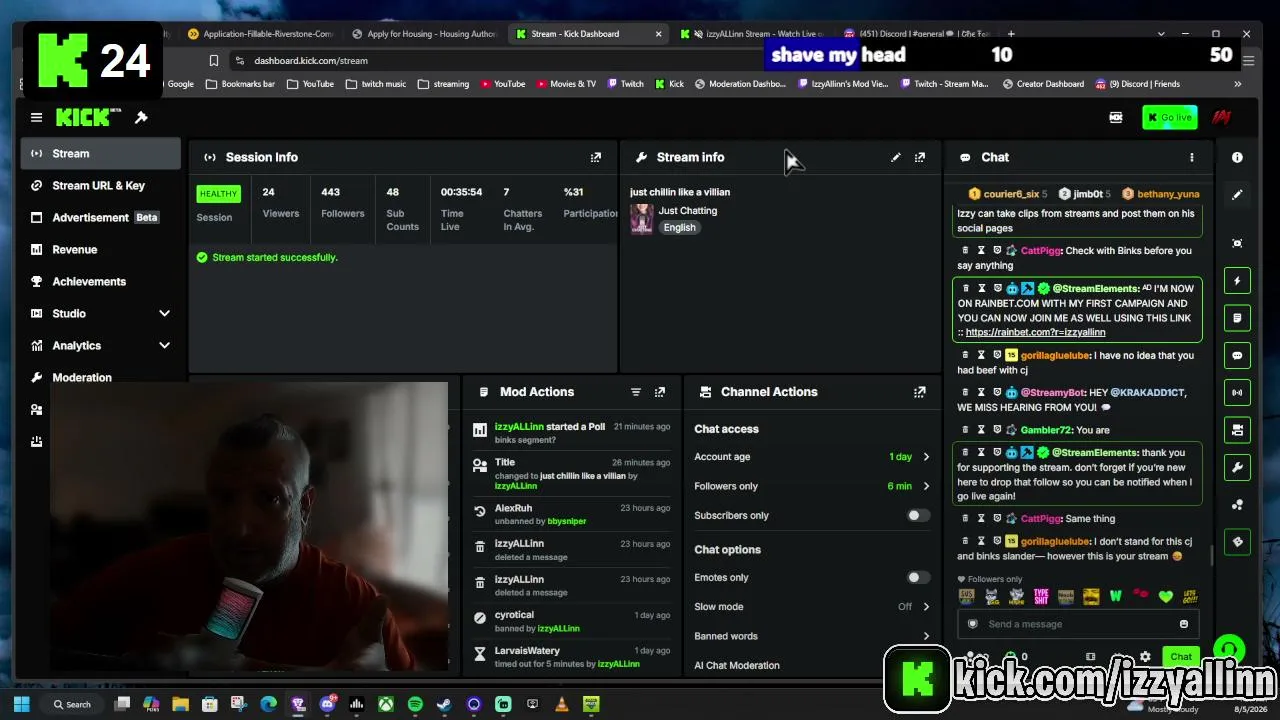
Task: Click the green heart emote
Action: click(x=1165, y=597)
